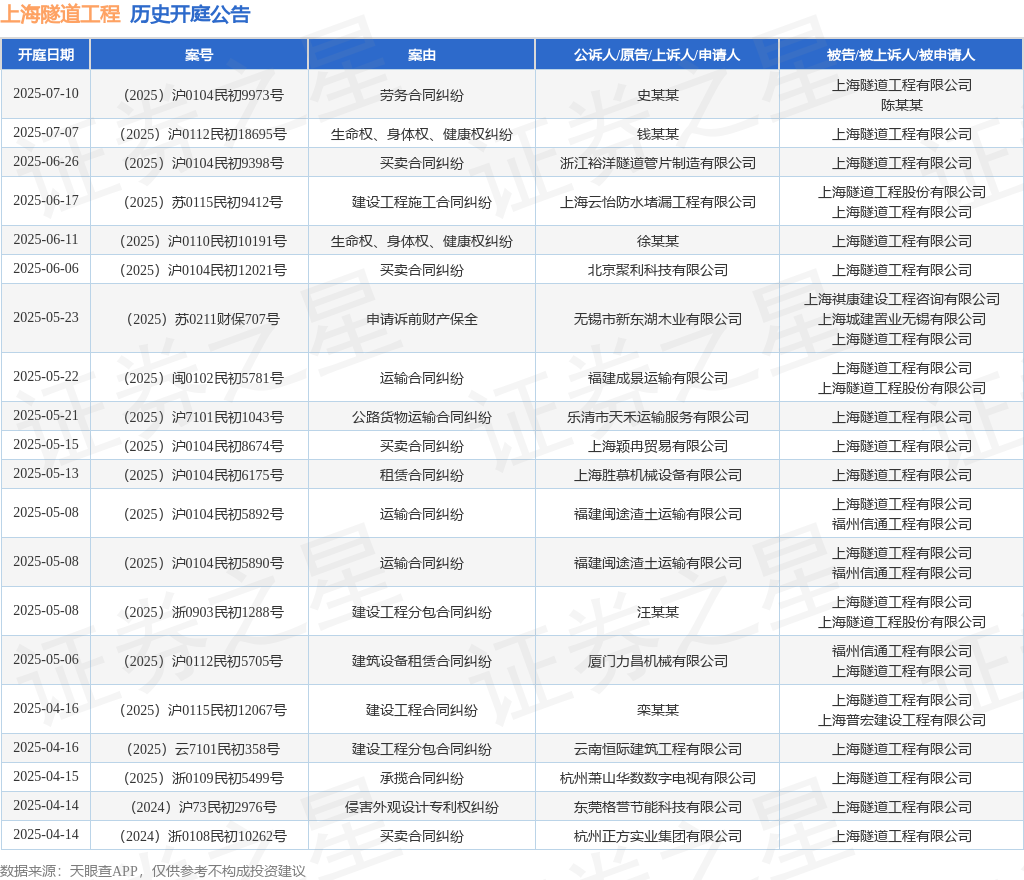Click case number 沪0104民初9973号
Image resolution: width=1024 pixels, height=880 pixels.
coord(204,95)
